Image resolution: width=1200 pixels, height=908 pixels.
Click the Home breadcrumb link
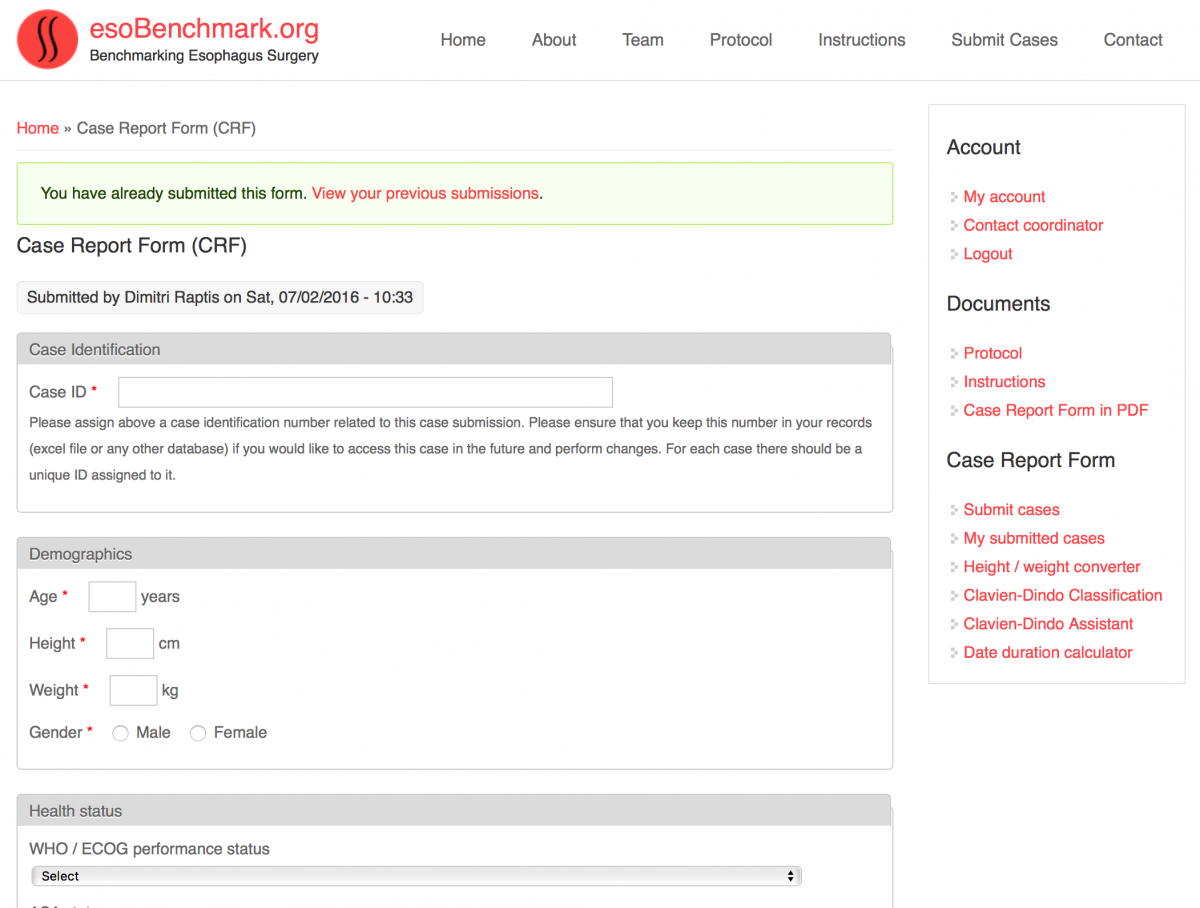pos(38,128)
